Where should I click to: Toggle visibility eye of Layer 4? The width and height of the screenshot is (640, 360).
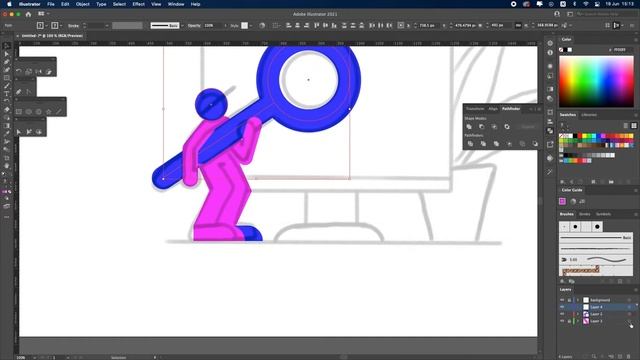(x=562, y=307)
